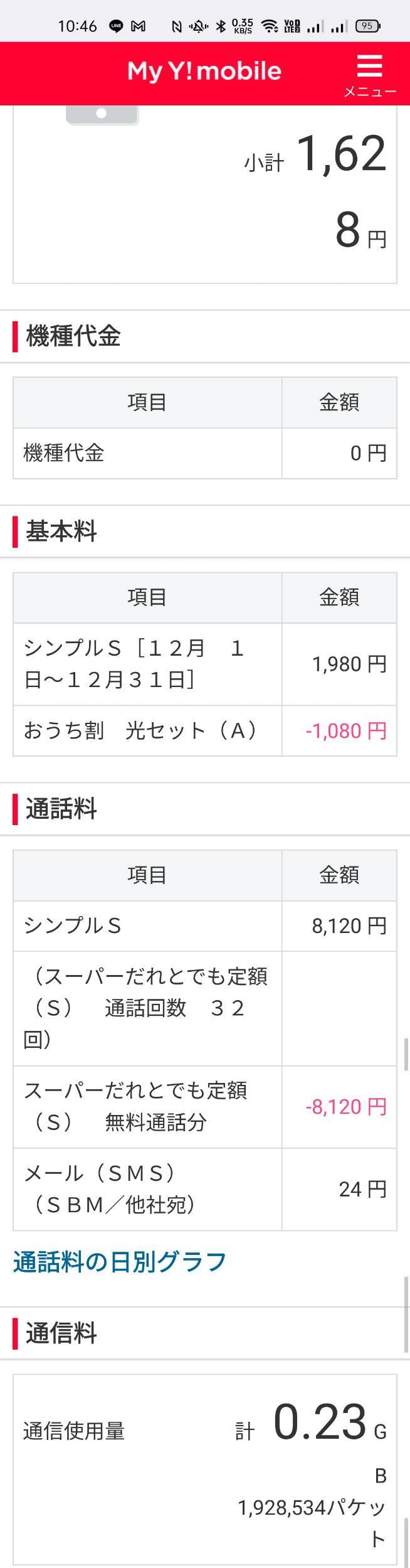This screenshot has height=1568, width=410.
Task: Tap the phone device thumbnail image
Action: pyautogui.click(x=102, y=115)
